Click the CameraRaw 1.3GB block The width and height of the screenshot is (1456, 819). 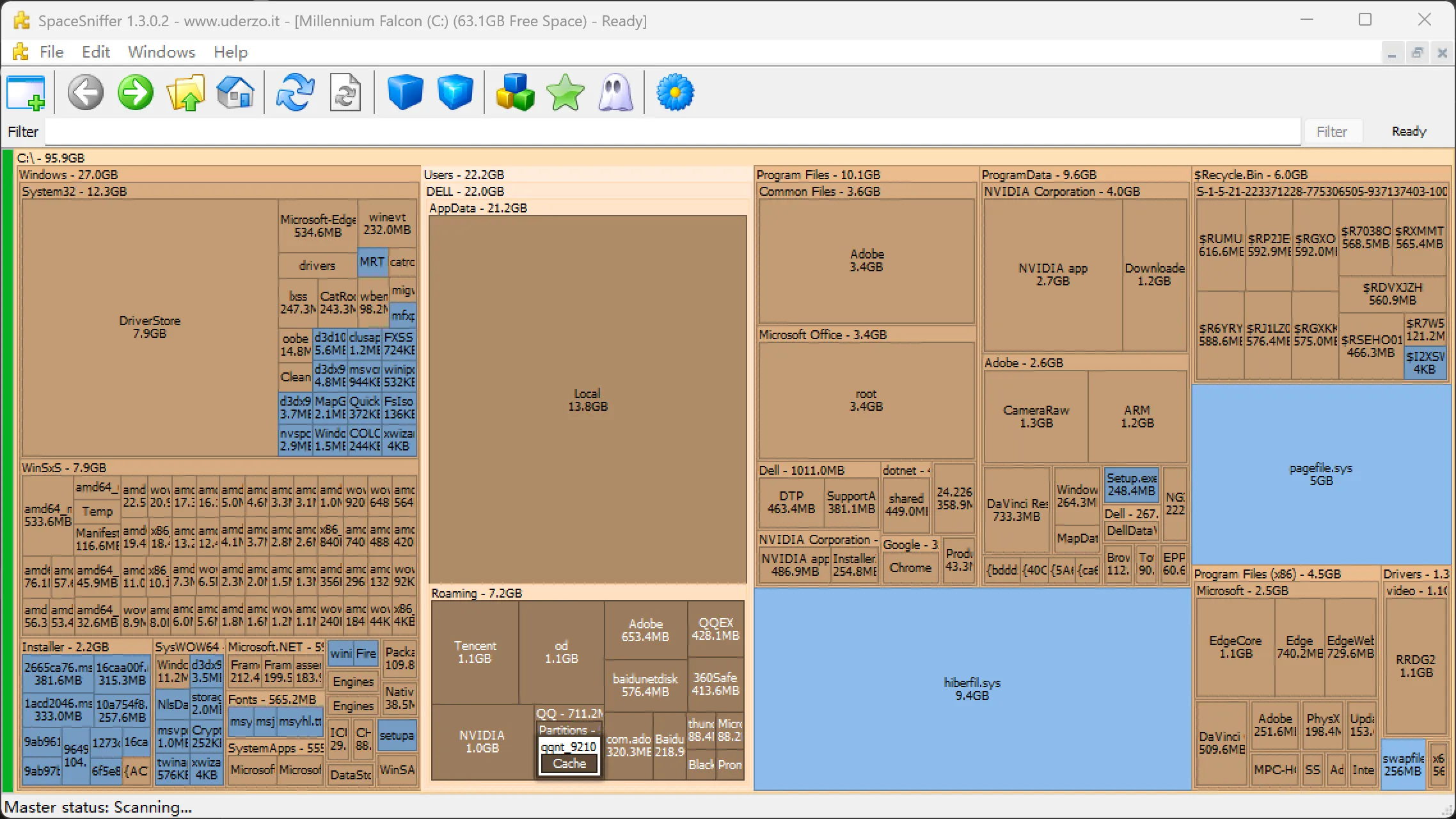1036,417
